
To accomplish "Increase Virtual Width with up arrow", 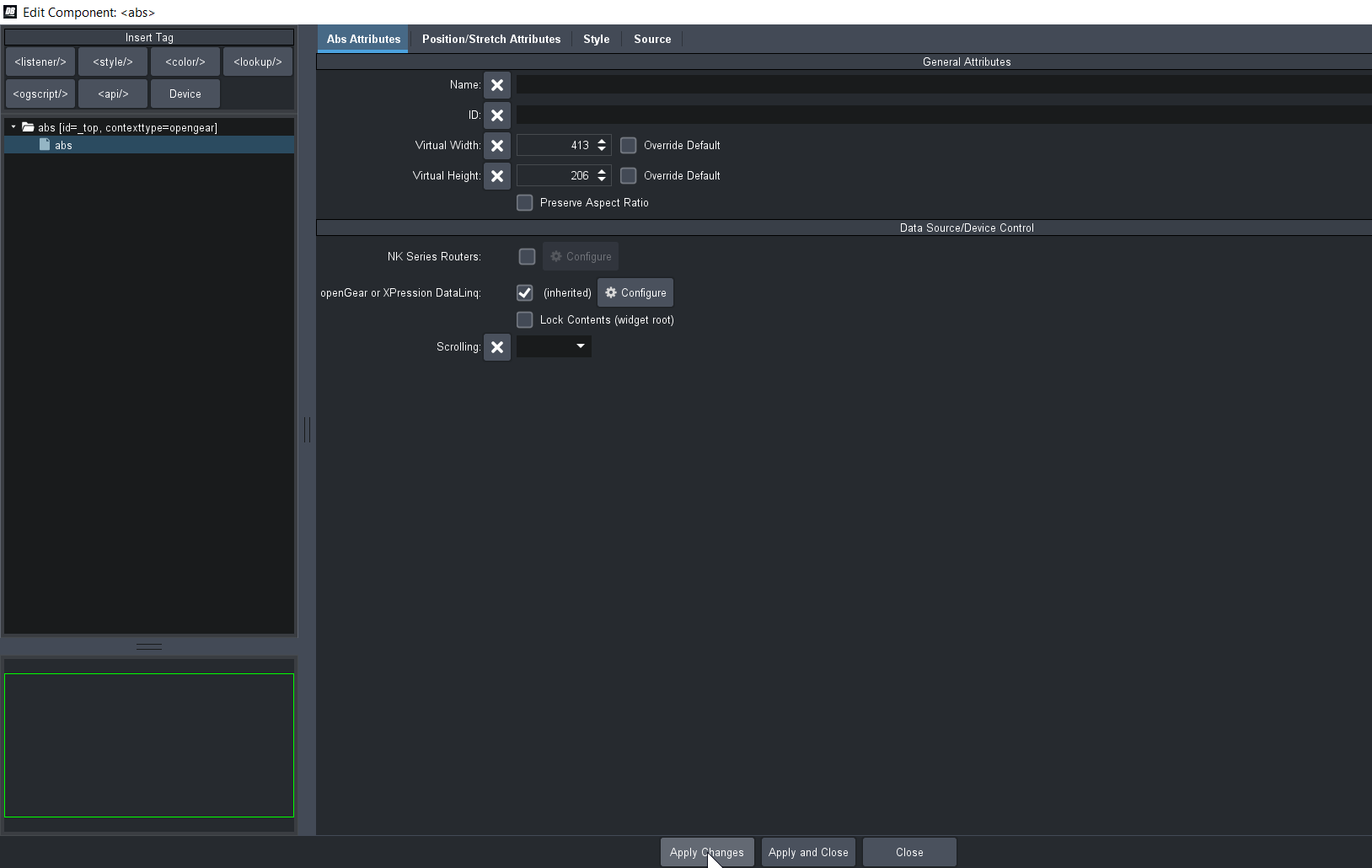I will (602, 142).
